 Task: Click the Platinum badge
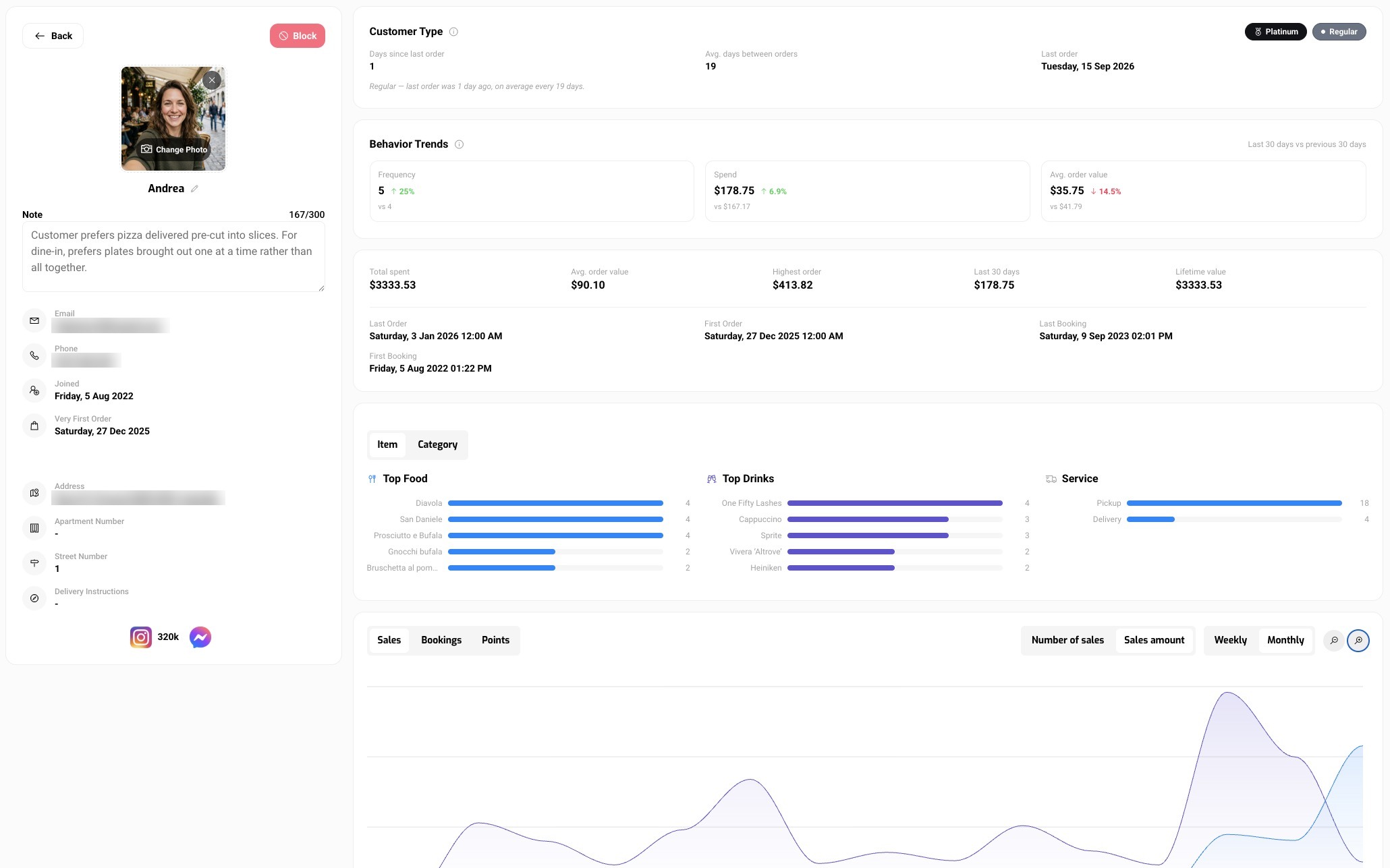[1276, 32]
